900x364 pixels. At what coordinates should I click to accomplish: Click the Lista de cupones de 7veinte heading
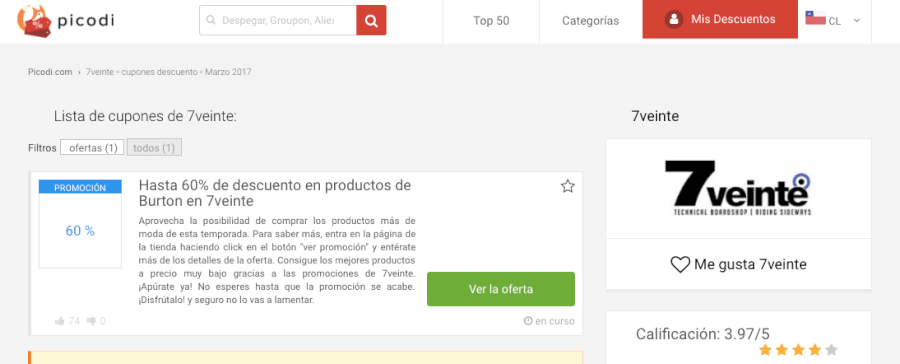[x=145, y=116]
